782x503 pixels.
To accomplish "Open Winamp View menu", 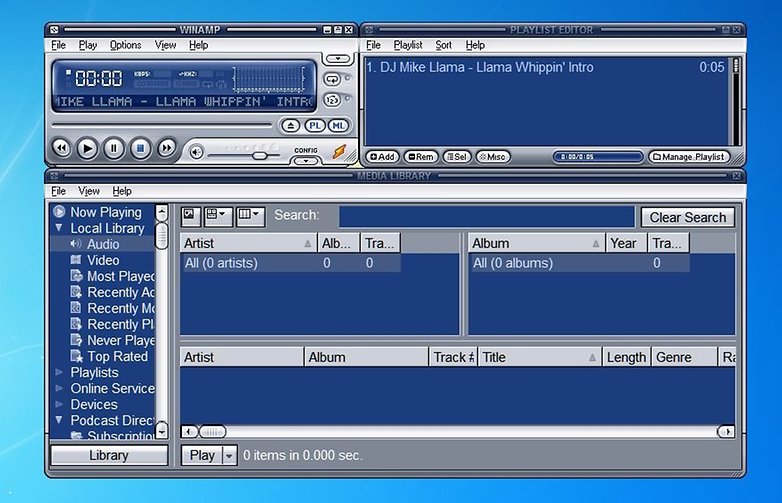I will (x=165, y=45).
